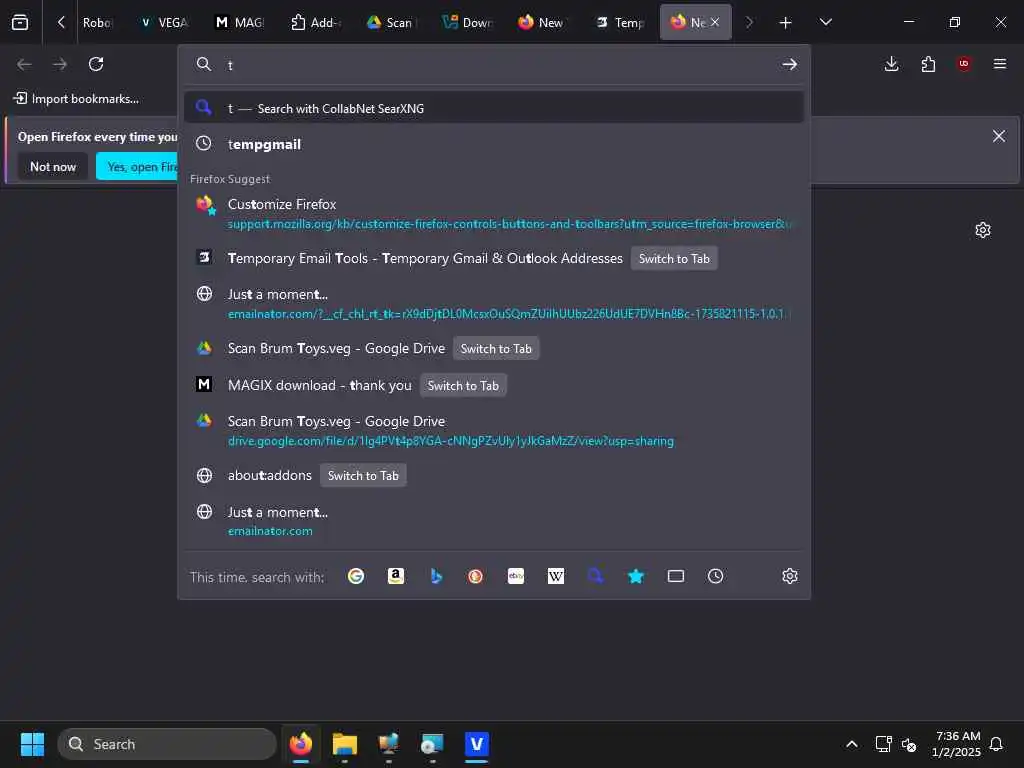This screenshot has height=768, width=1024.
Task: Open the taskbar clock showing 7:36 AM
Action: coord(956,744)
